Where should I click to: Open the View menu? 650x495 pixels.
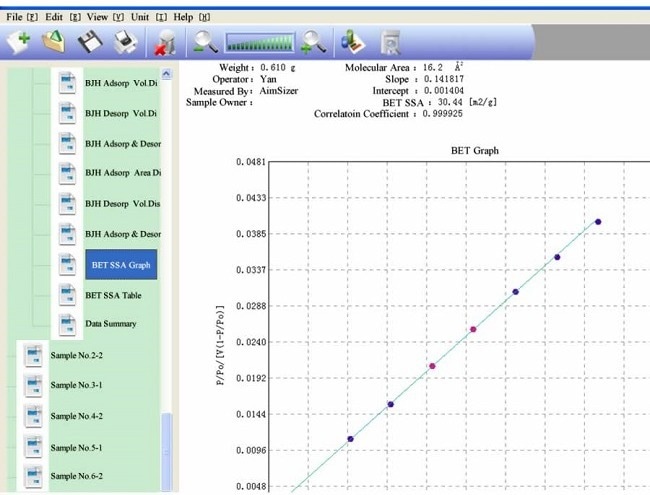click(x=105, y=17)
